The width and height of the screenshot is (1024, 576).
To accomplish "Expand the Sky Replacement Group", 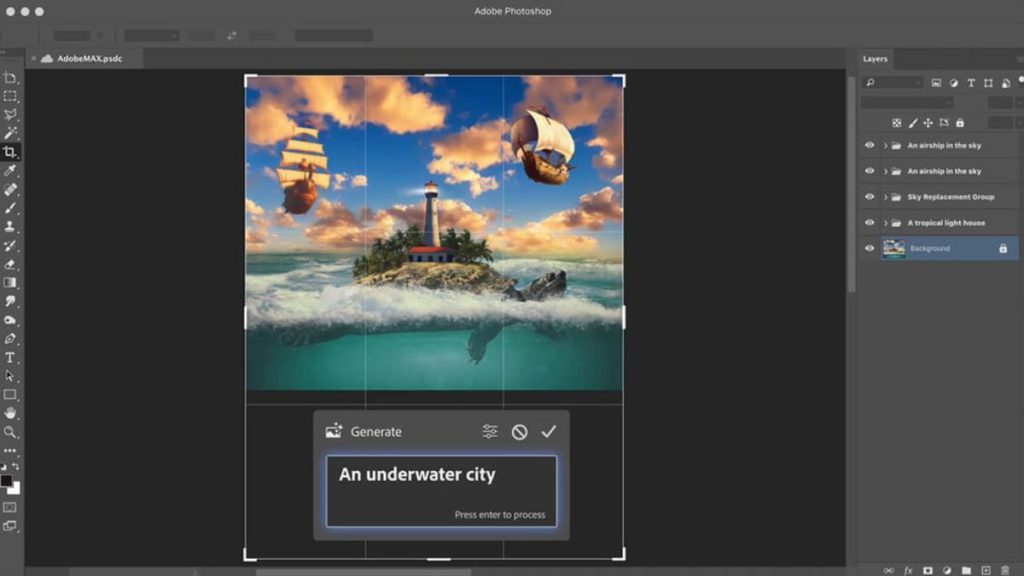I will pos(883,196).
